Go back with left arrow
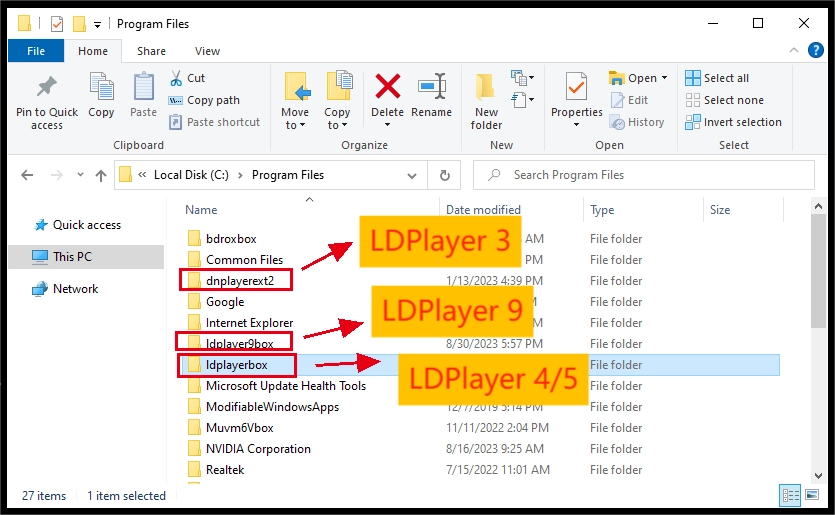The image size is (835, 515). coord(27,175)
